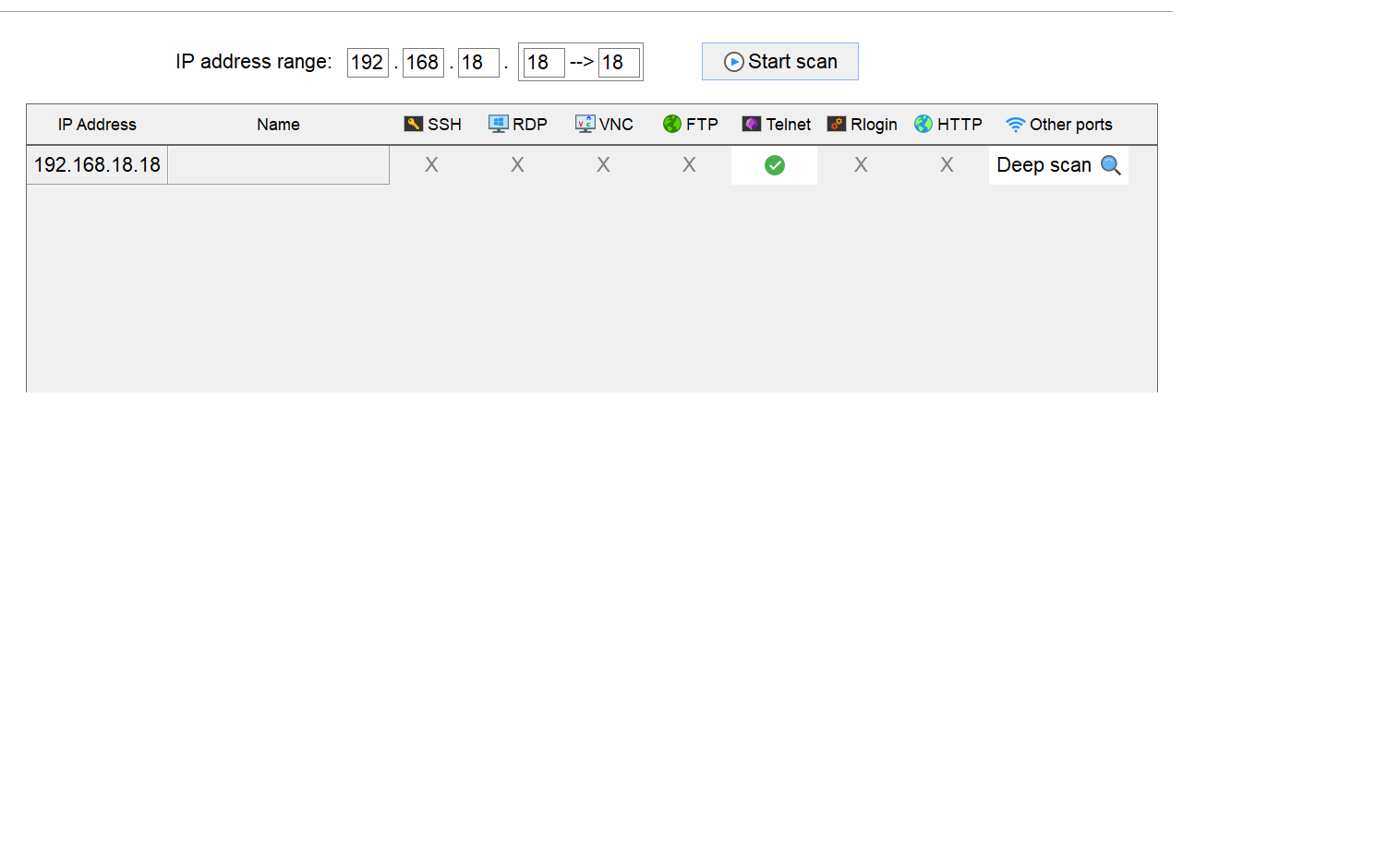Click the HTTP result X mark
This screenshot has width=1400, height=867.
(947, 165)
